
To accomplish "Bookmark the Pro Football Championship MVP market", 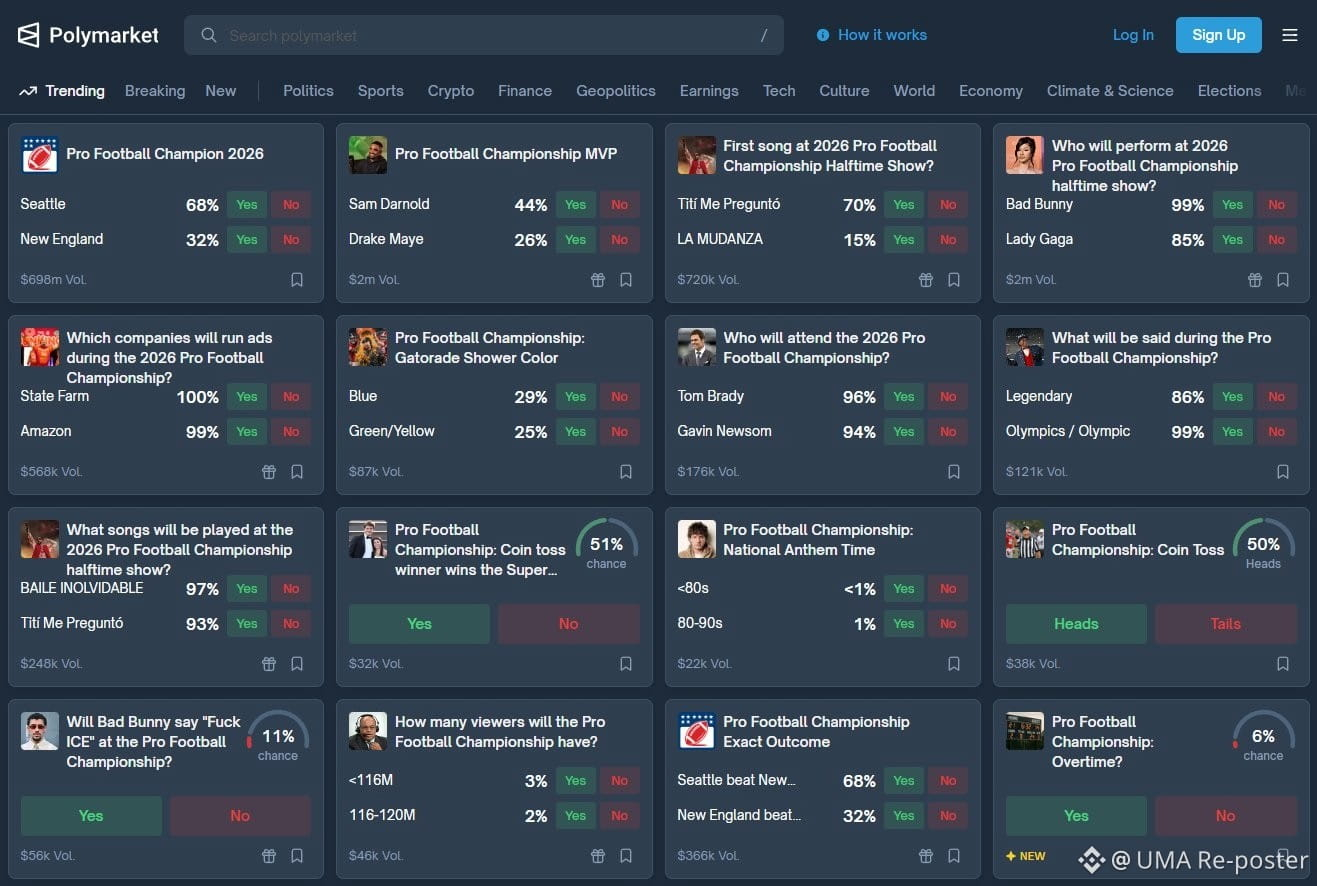I will tap(626, 280).
